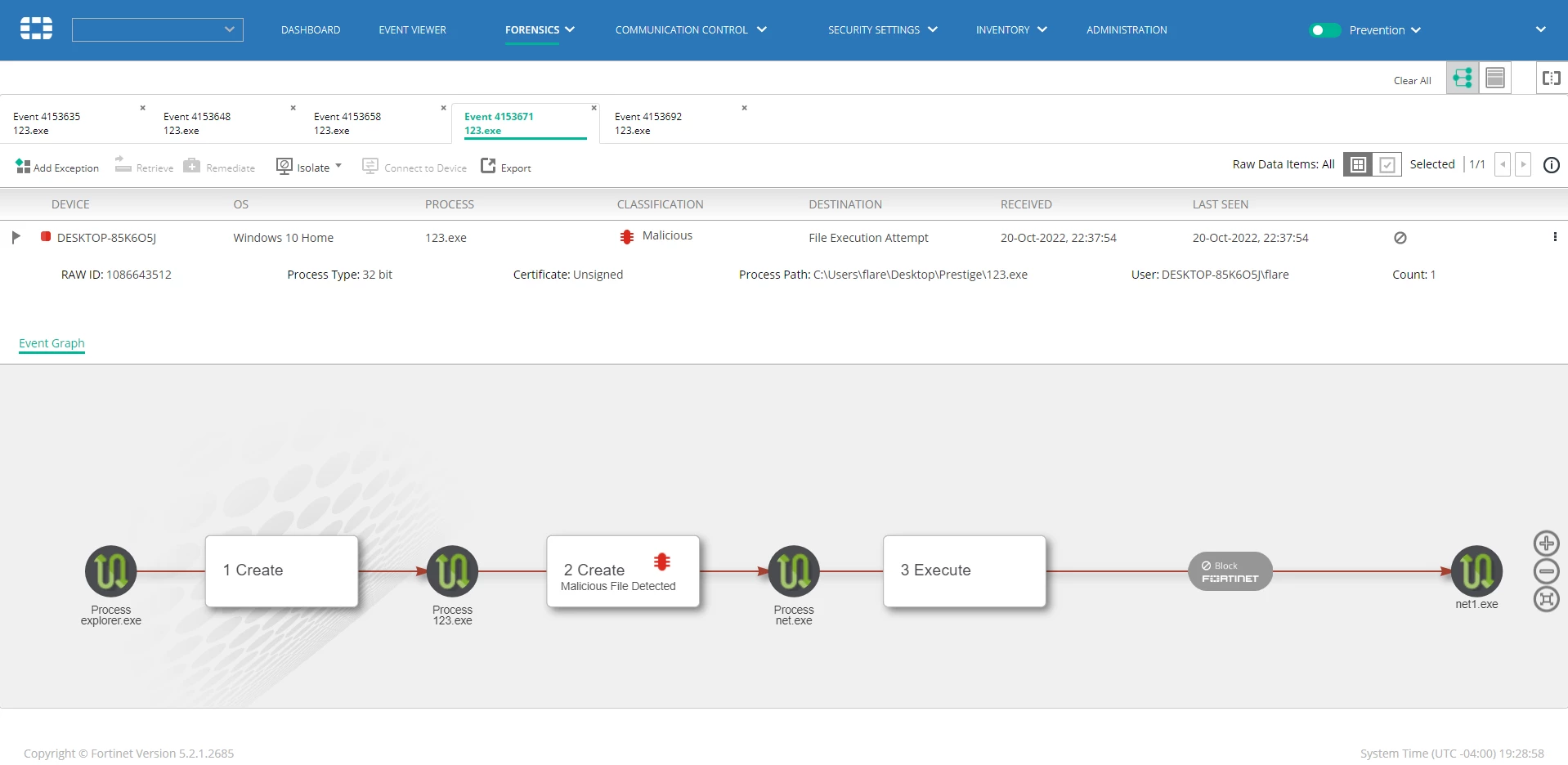
Task: Click the File Execution Attempt destination
Action: tap(868, 238)
